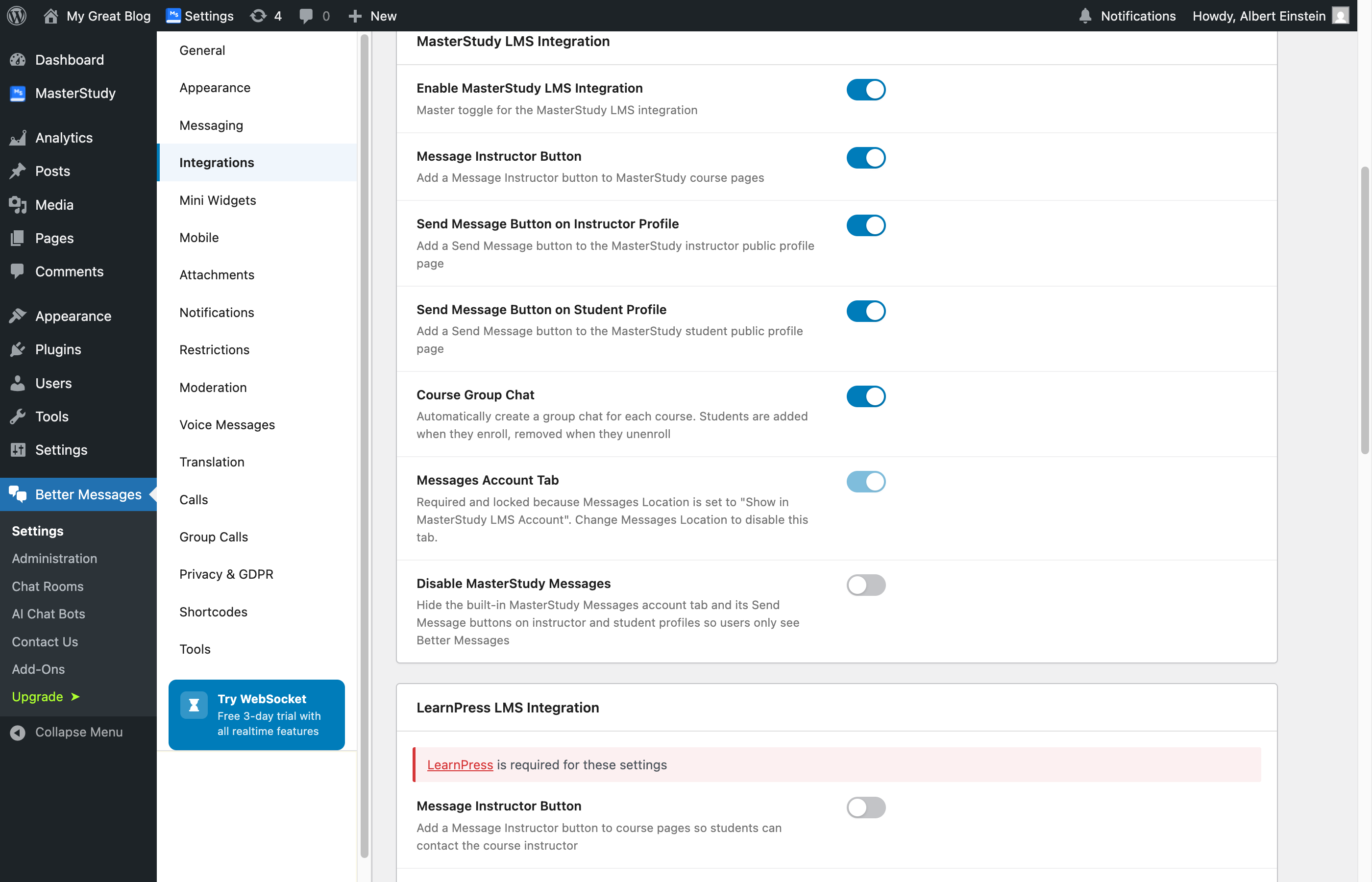This screenshot has width=1372, height=882.
Task: Click the Better Messages chat icon
Action: 18,494
